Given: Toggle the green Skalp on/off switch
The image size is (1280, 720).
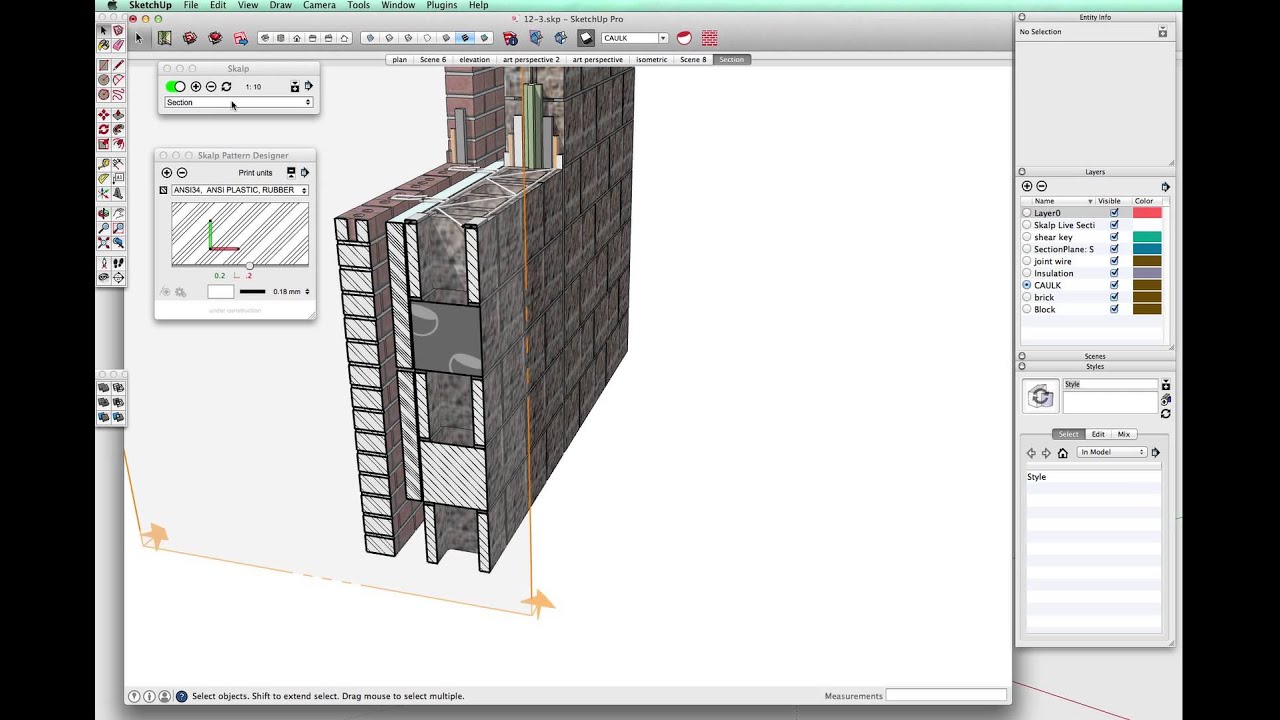Looking at the screenshot, I should [x=175, y=87].
